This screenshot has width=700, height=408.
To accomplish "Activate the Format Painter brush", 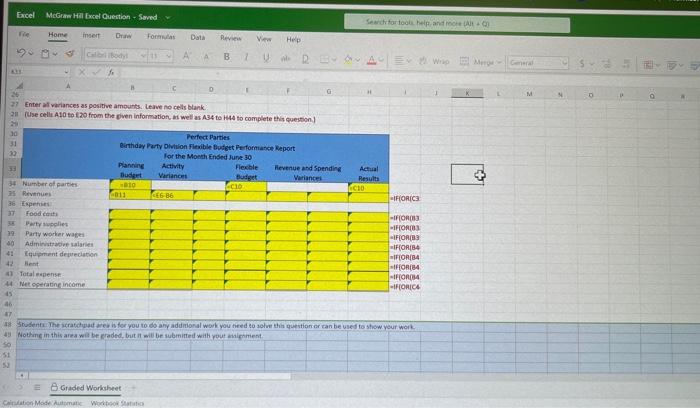I will point(70,54).
